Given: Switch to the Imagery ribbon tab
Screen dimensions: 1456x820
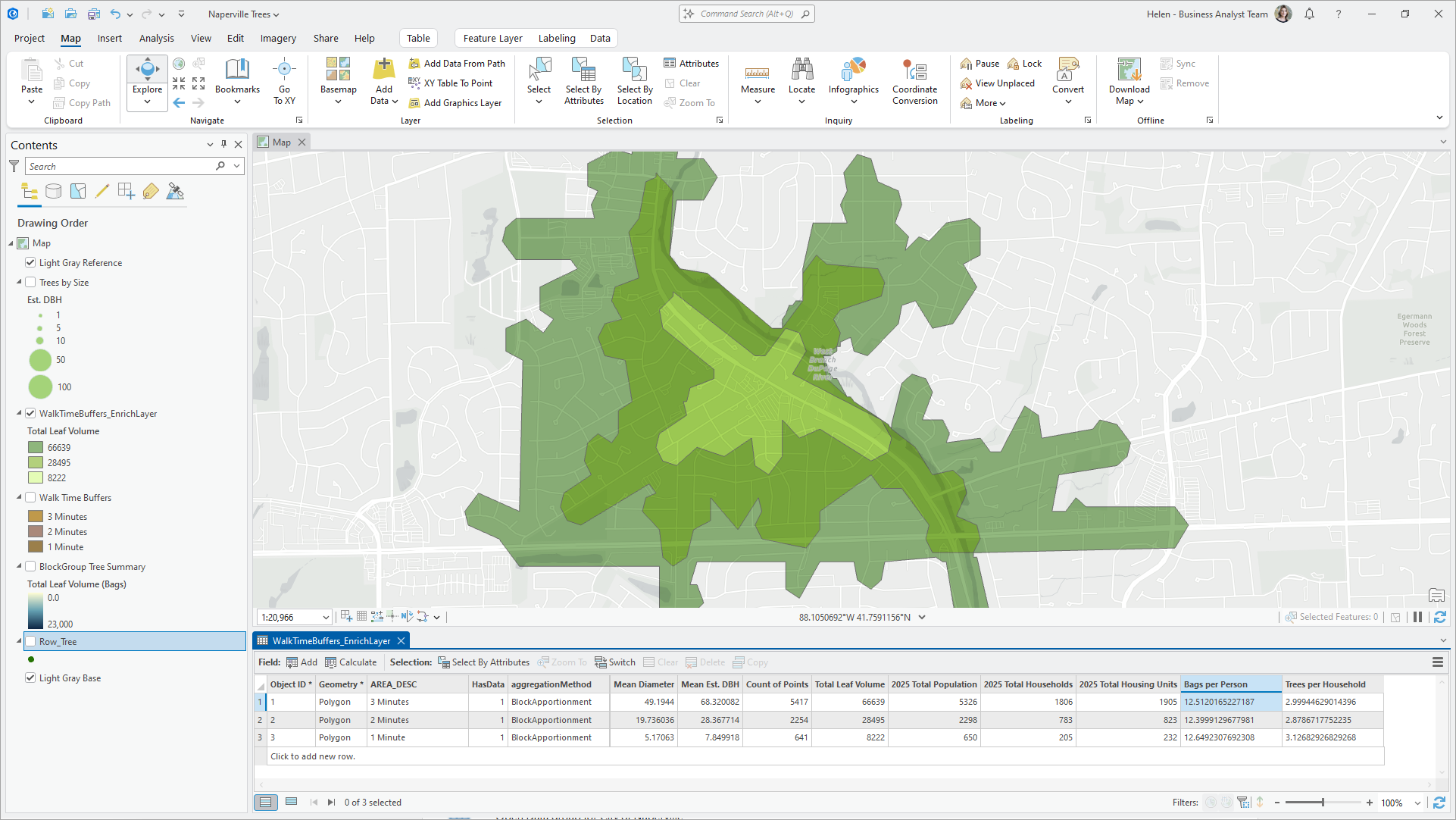Looking at the screenshot, I should point(277,38).
